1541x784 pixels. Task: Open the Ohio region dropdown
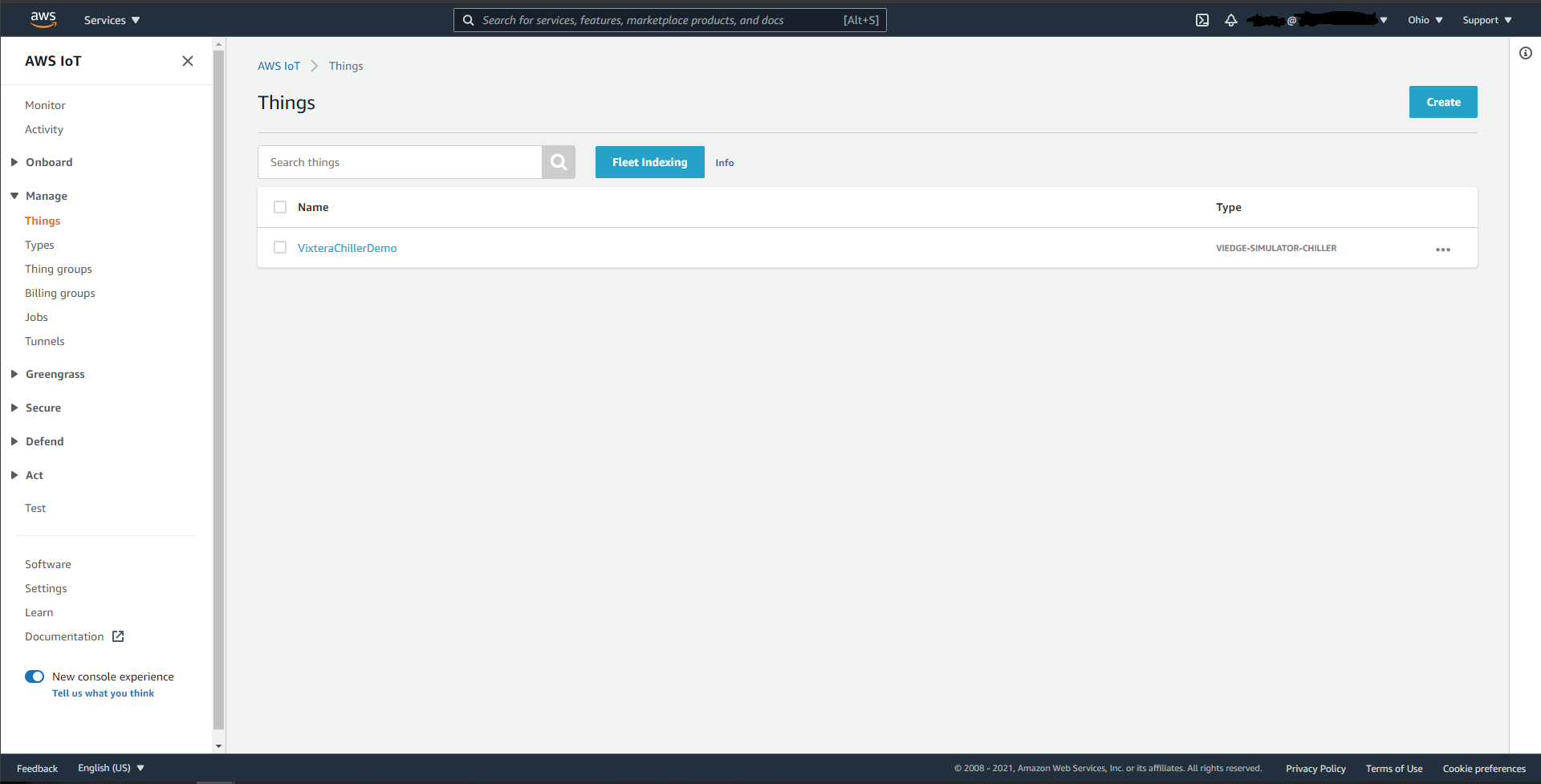(1425, 20)
